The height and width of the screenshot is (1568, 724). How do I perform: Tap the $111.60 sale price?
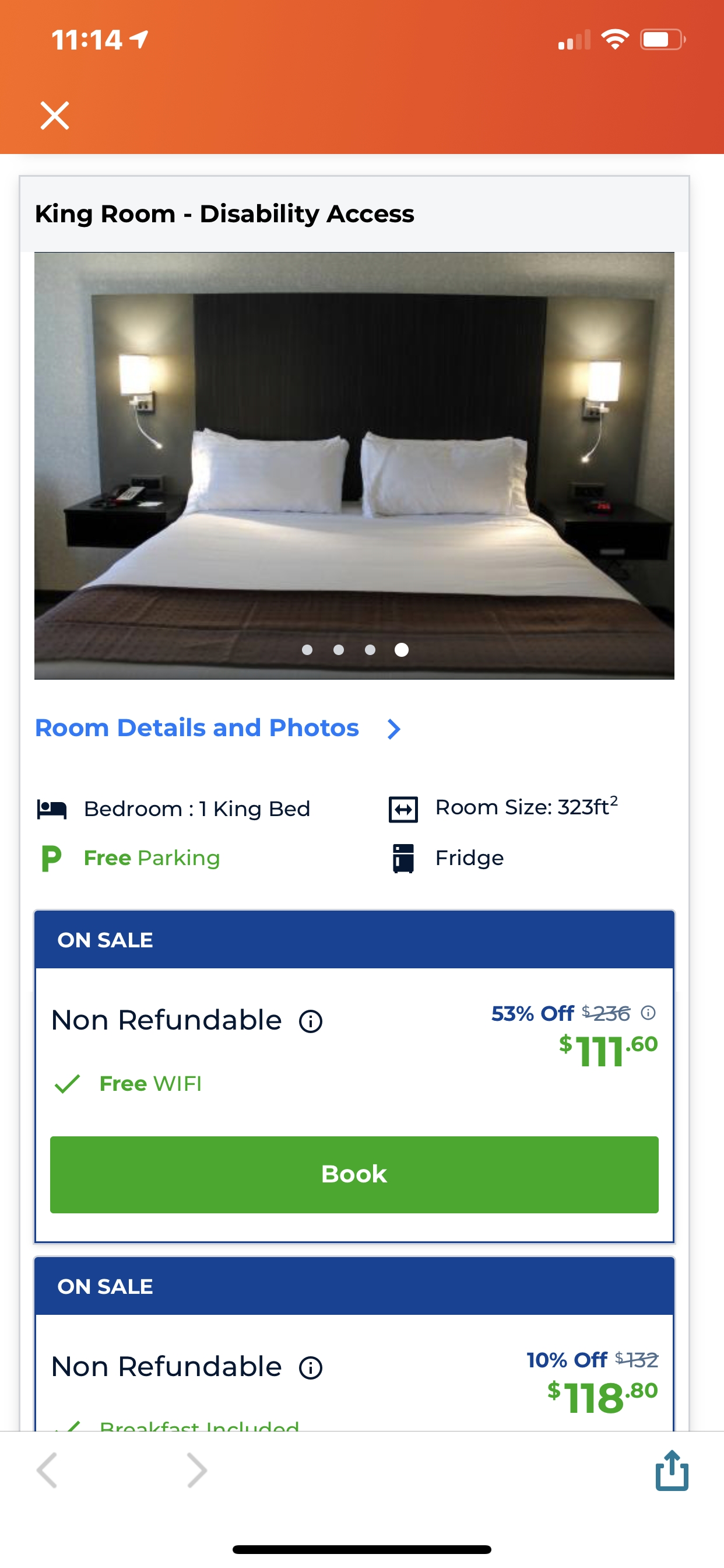tap(609, 1051)
